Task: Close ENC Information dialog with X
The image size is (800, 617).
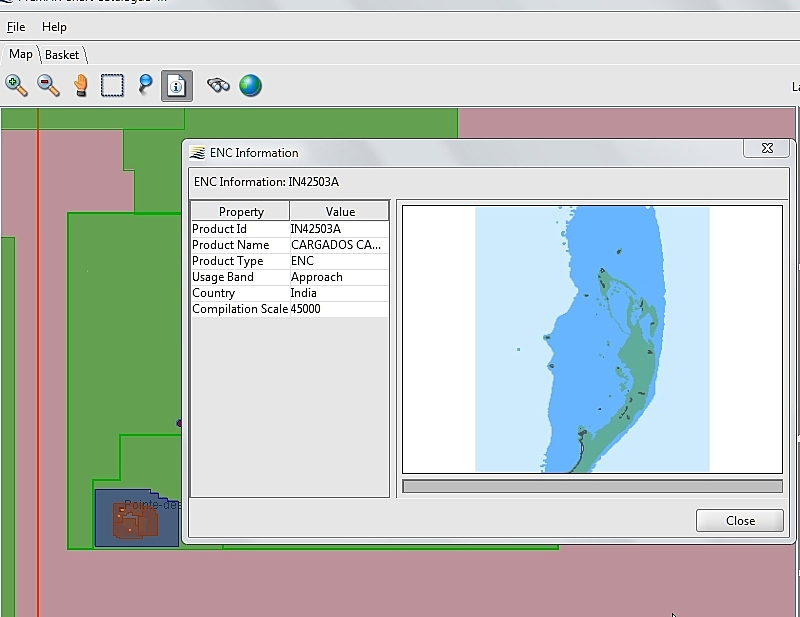Action: 767,148
